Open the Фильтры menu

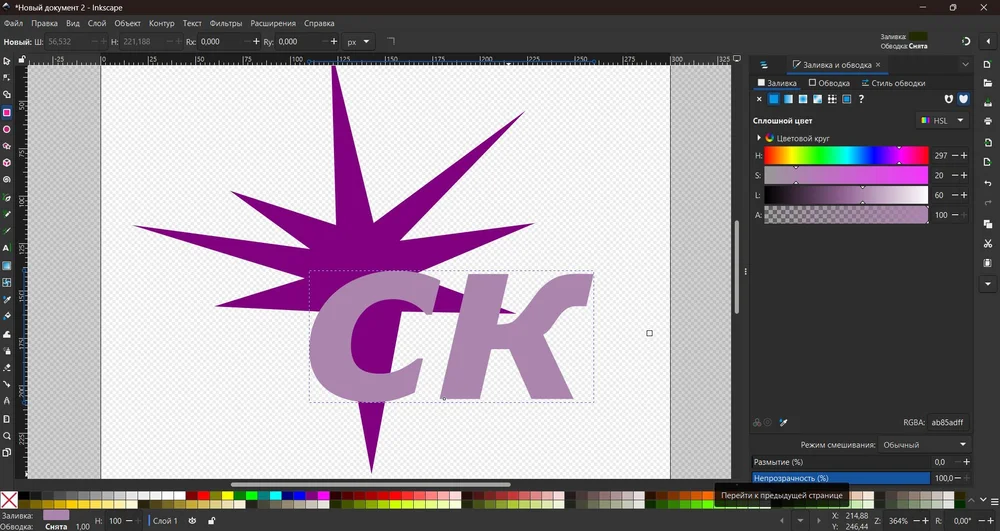pyautogui.click(x=225, y=23)
